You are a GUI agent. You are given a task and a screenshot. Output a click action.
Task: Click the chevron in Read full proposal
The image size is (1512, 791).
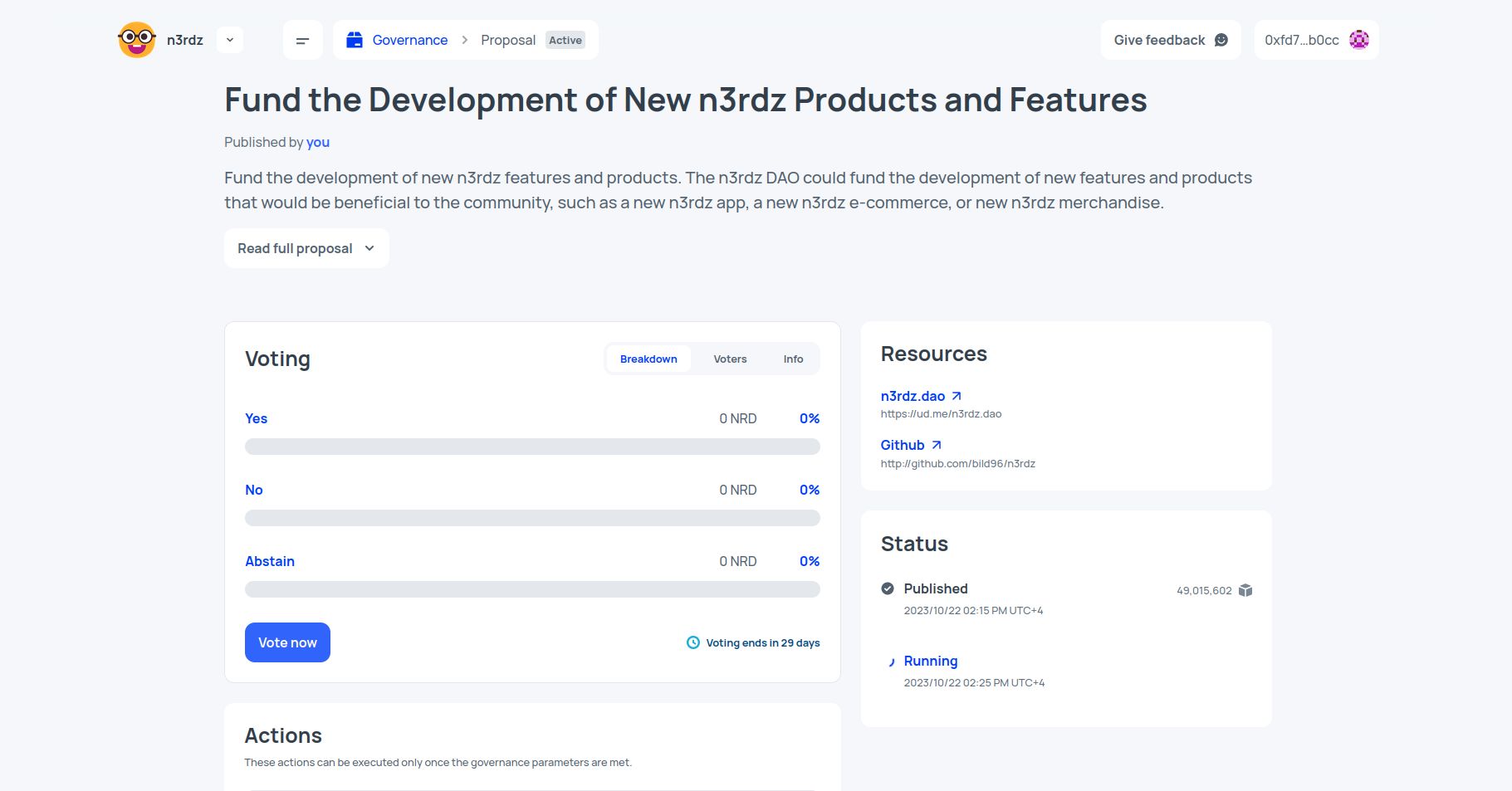coord(369,248)
